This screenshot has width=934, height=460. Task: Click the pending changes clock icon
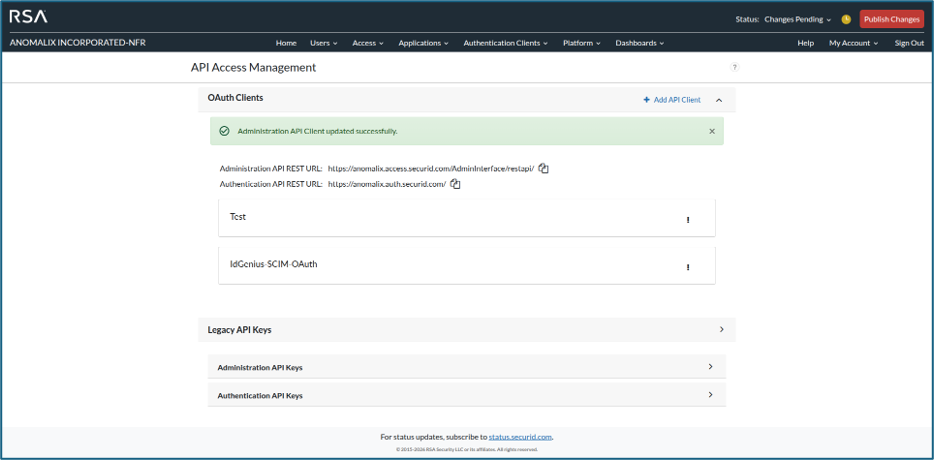846,20
